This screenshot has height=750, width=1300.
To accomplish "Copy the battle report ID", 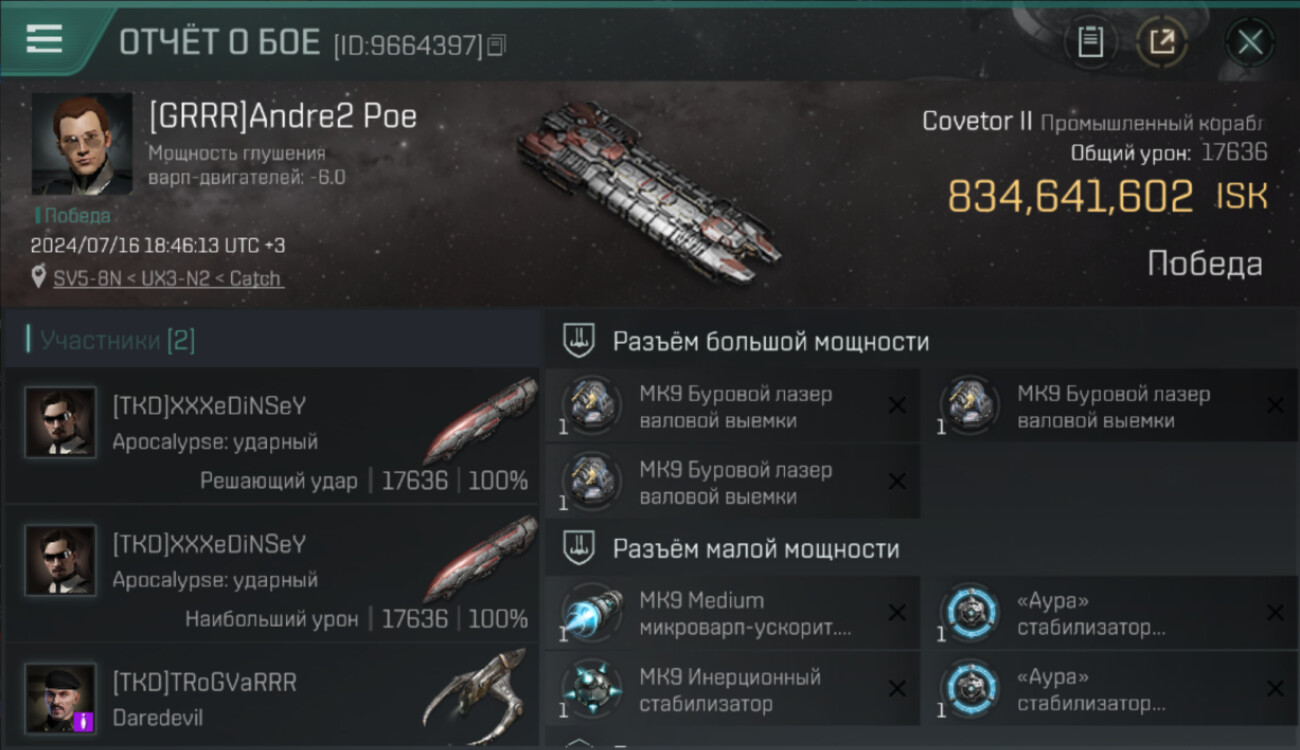I will point(498,45).
